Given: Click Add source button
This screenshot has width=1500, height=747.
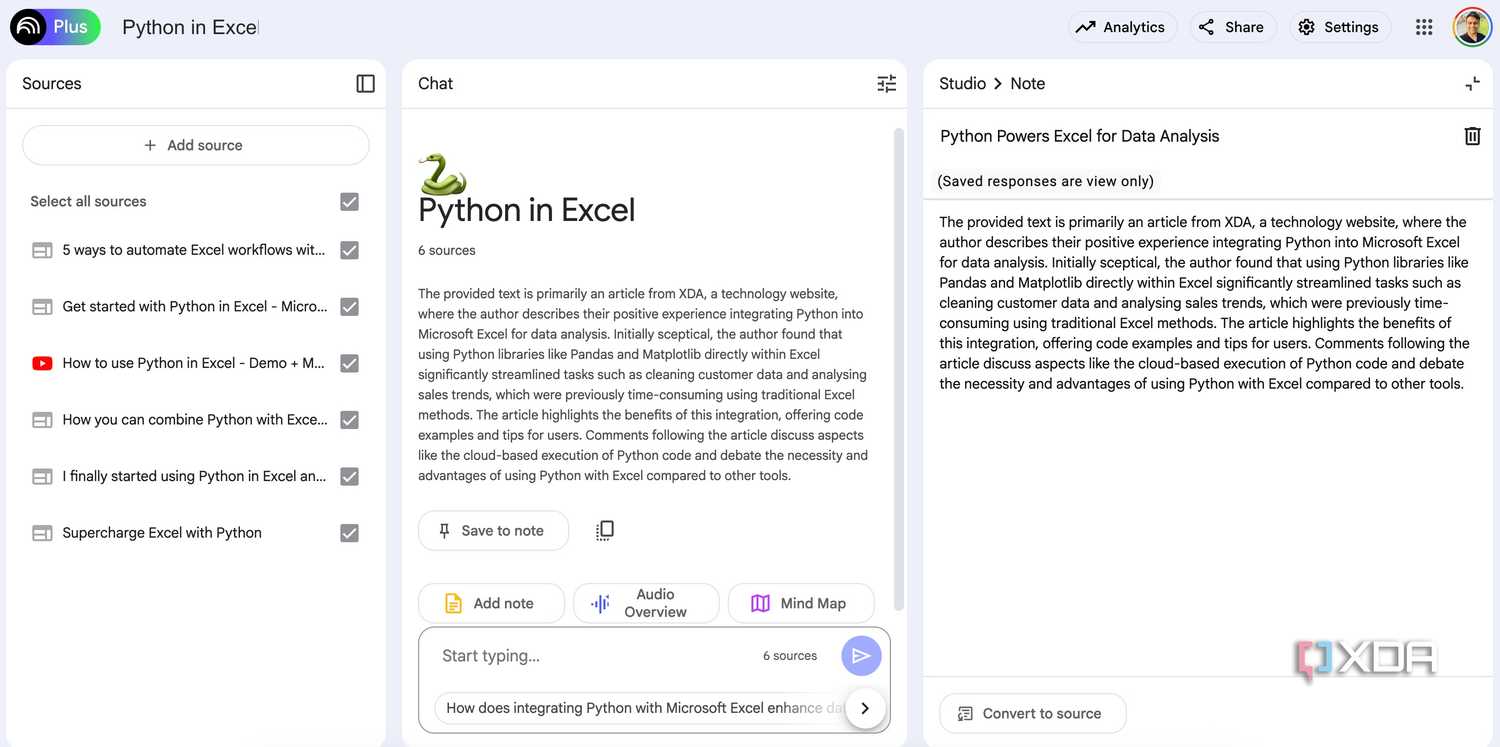Looking at the screenshot, I should point(196,145).
